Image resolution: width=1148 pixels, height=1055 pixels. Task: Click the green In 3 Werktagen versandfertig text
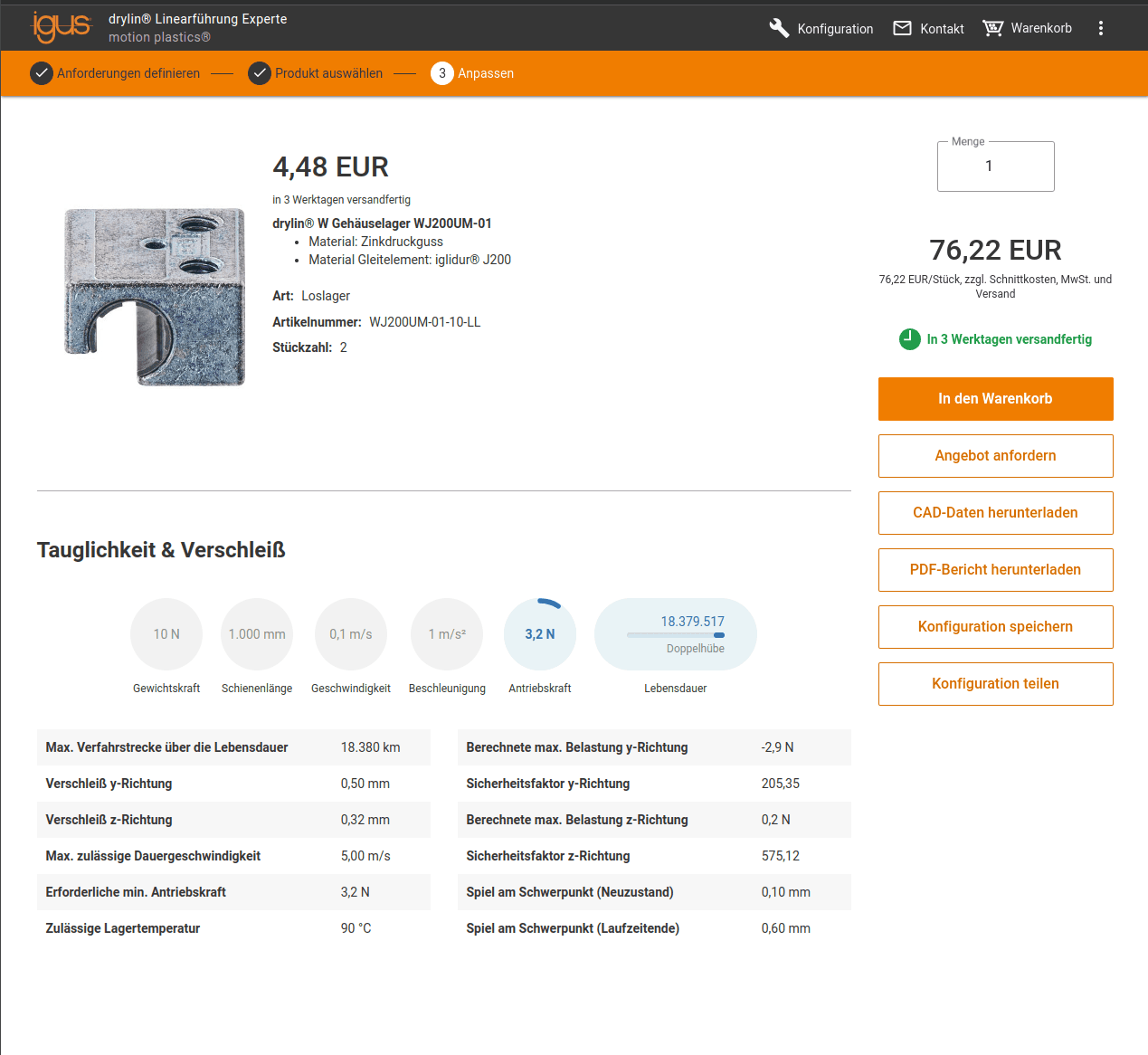[x=1009, y=339]
